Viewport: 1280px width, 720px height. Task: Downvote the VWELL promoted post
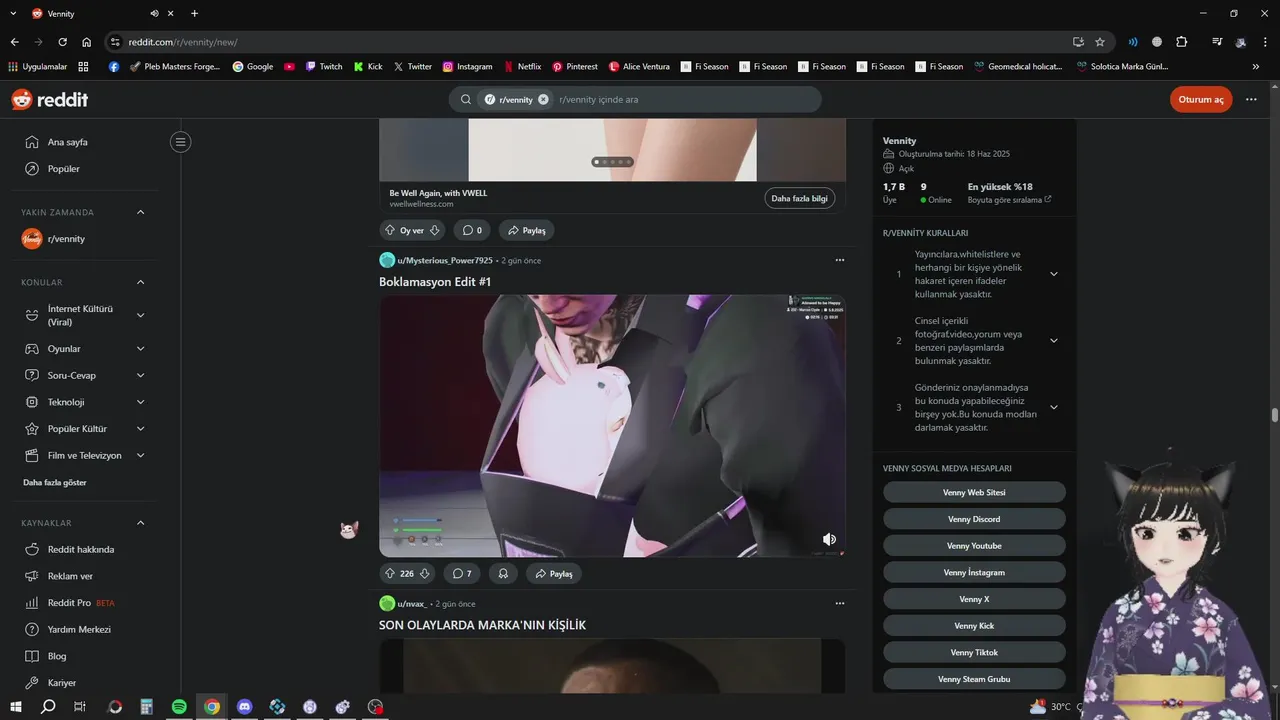(435, 230)
